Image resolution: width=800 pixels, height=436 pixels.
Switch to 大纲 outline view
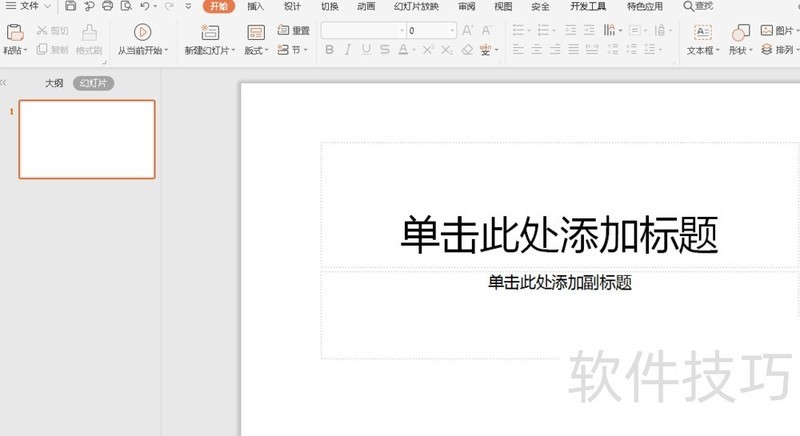54,83
